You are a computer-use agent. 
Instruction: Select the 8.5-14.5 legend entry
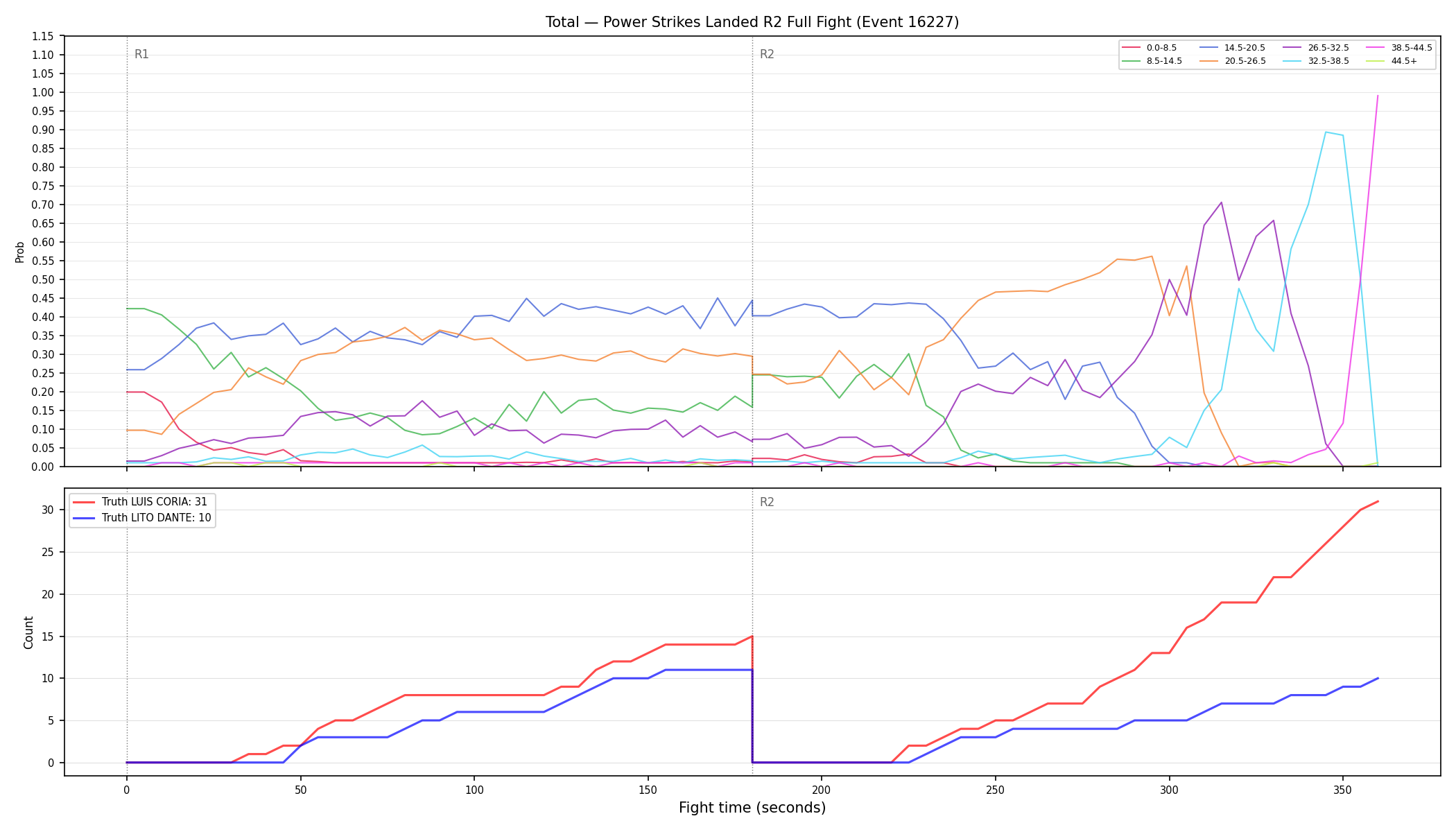[1152, 61]
